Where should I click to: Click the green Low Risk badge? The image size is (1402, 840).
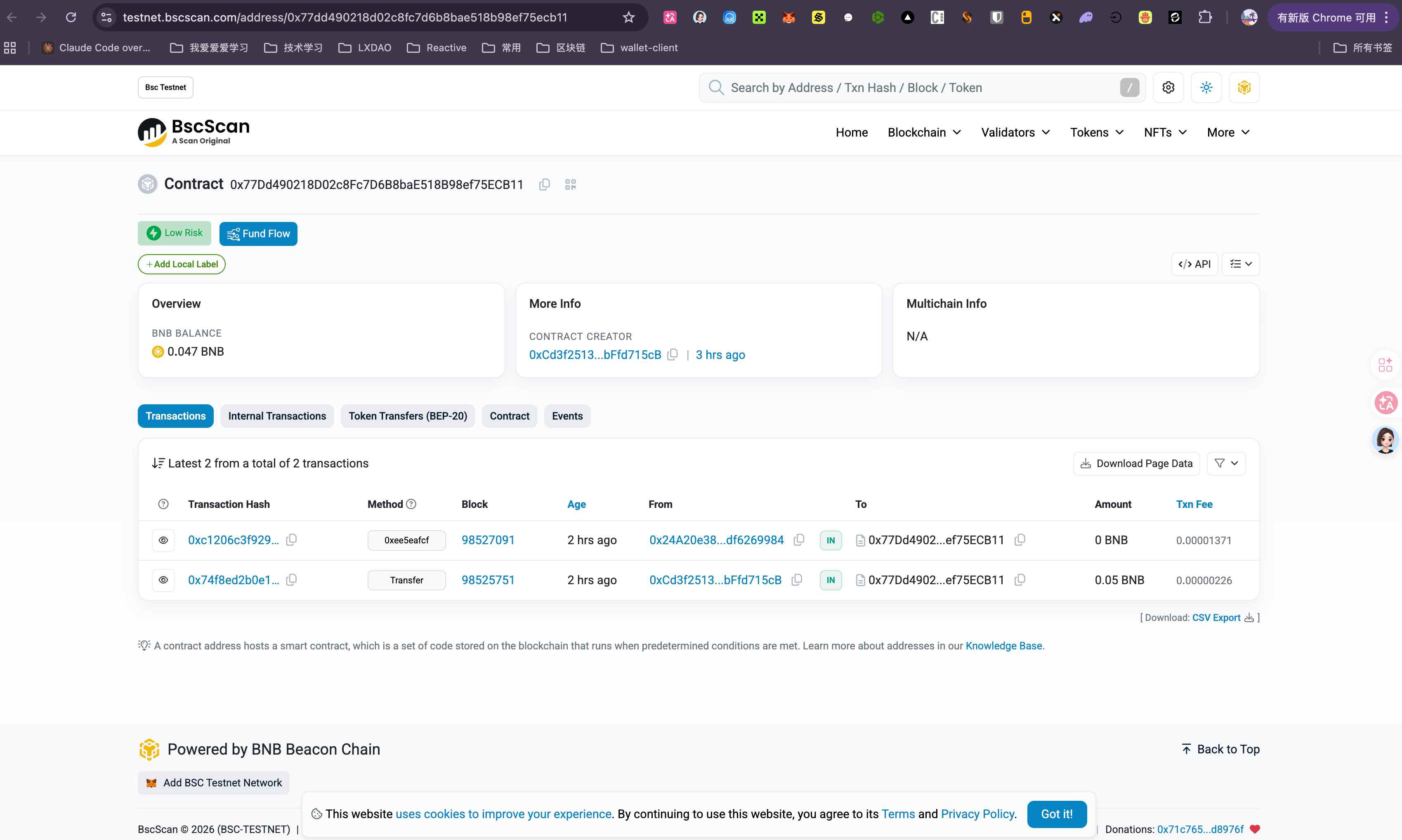pos(175,233)
